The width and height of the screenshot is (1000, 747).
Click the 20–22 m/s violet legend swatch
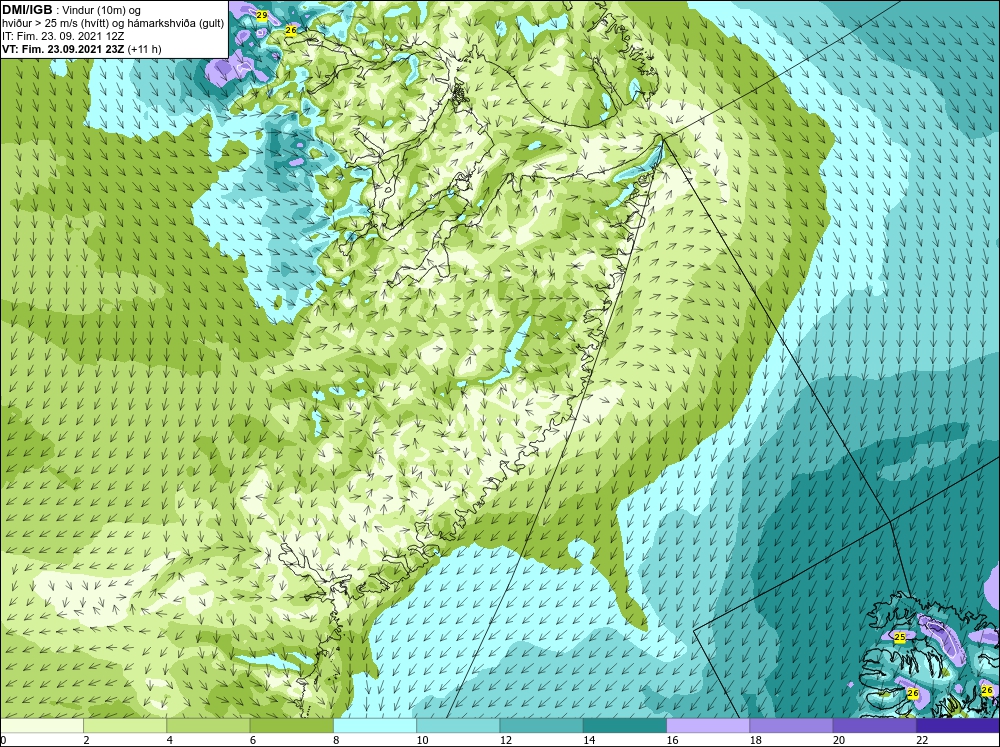tap(874, 726)
